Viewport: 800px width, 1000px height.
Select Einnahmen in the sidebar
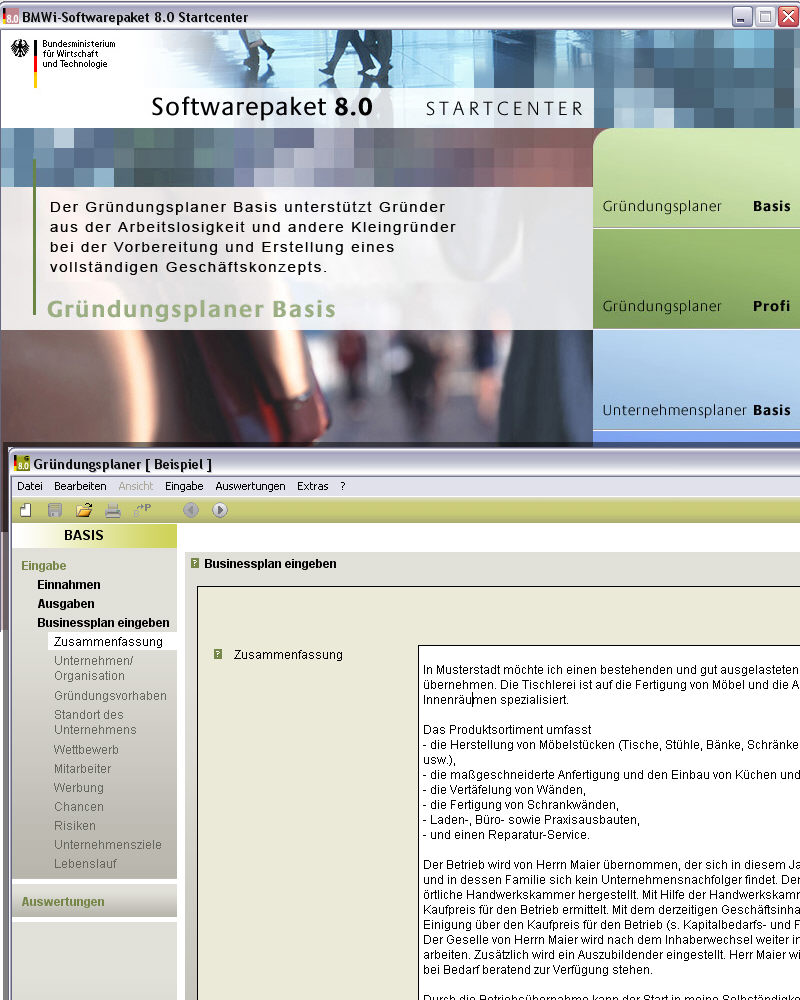69,585
